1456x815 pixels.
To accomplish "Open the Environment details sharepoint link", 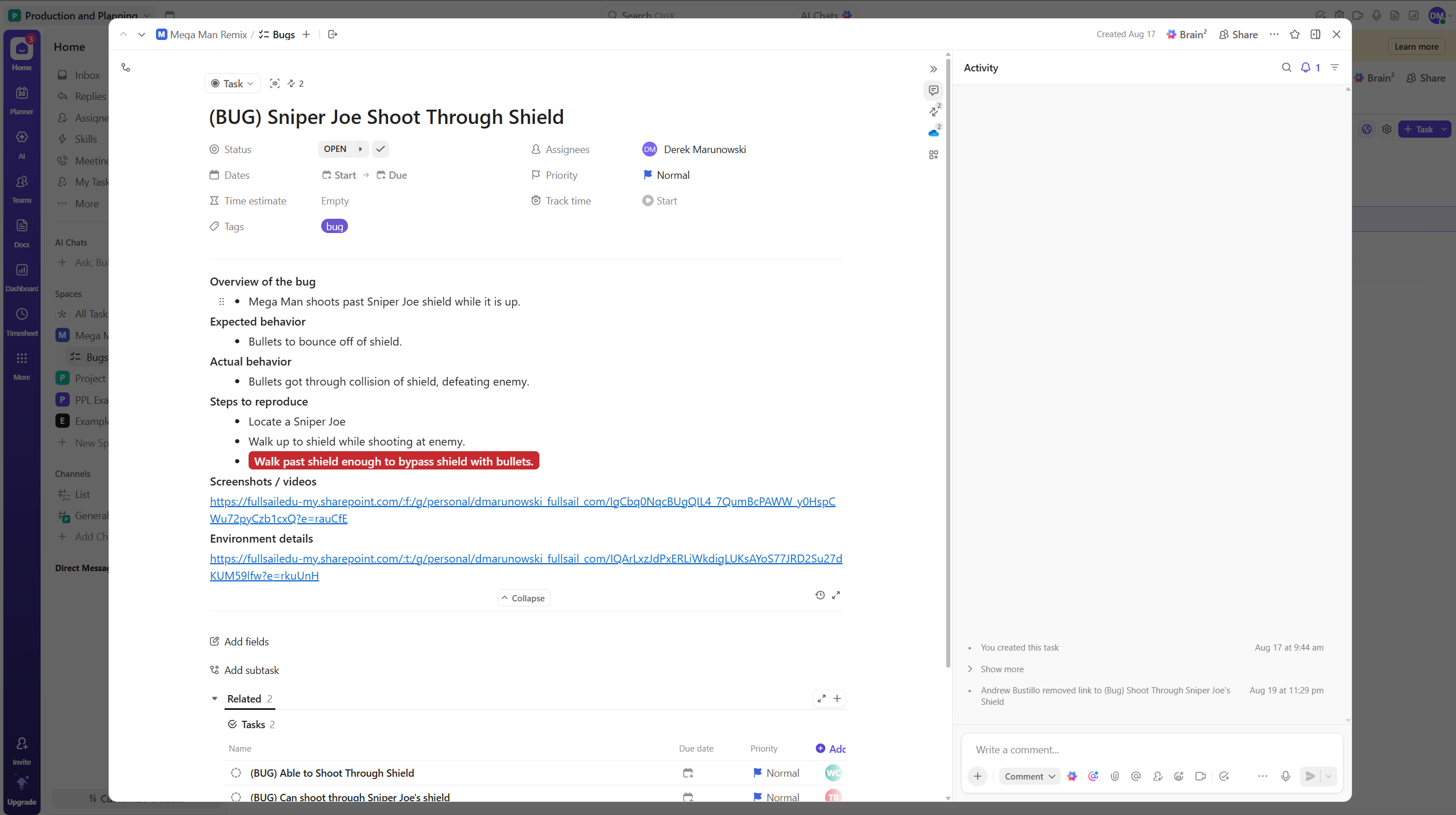I will click(x=526, y=567).
